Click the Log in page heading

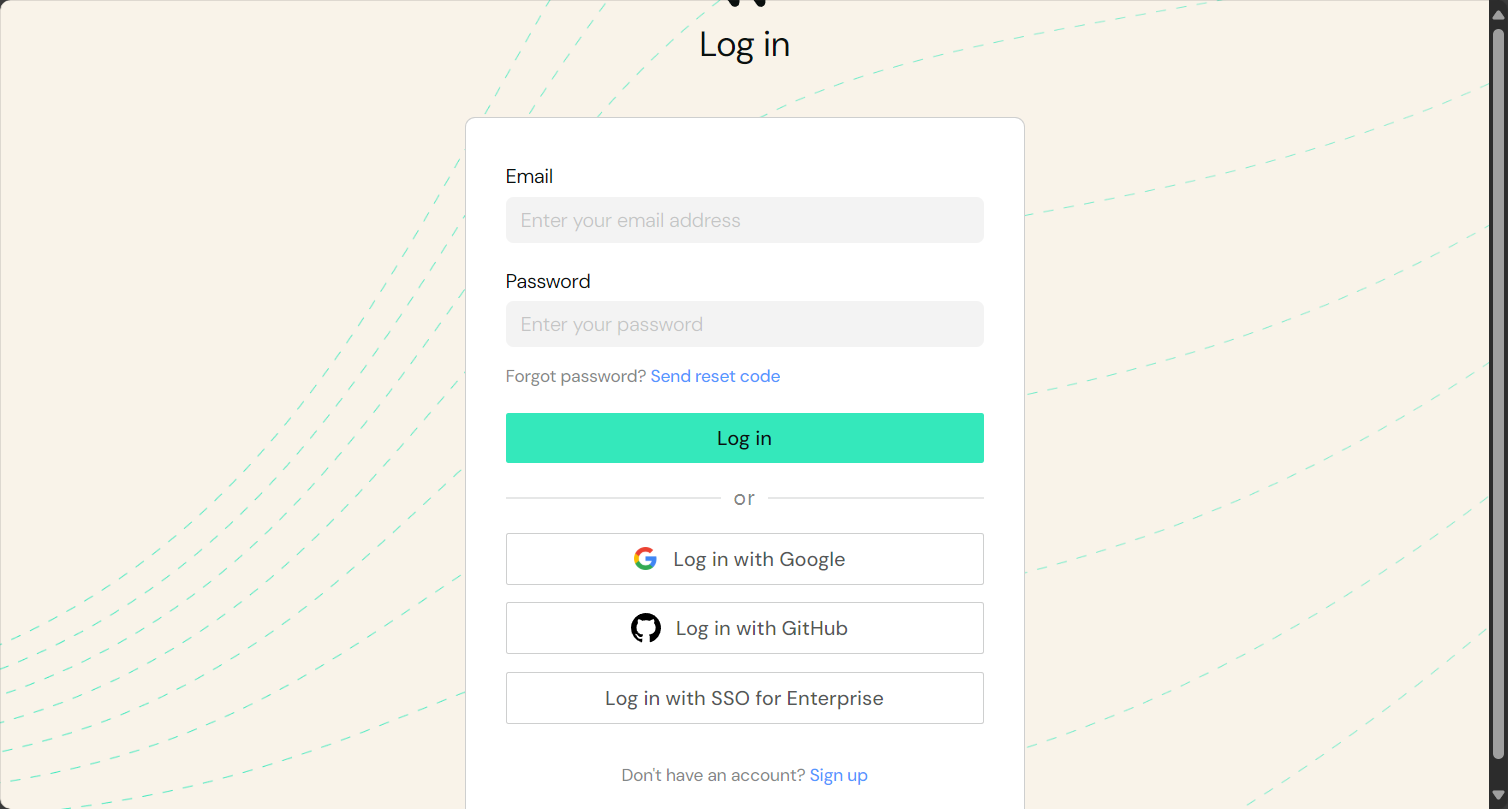click(x=745, y=44)
